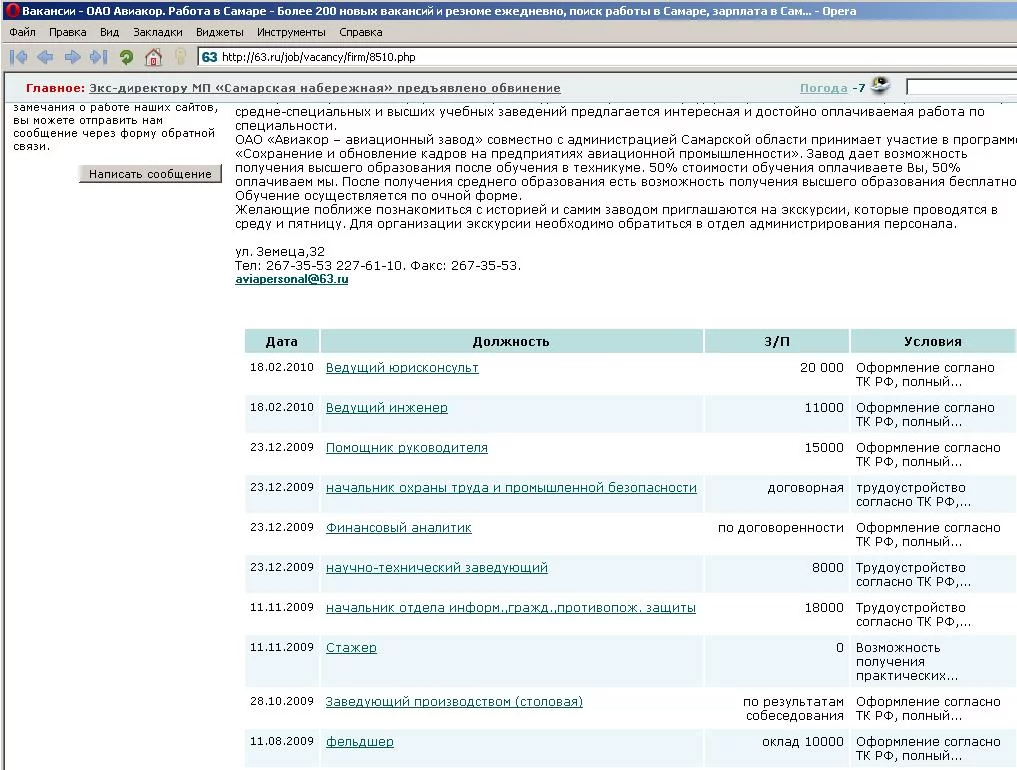Go back with the Back arrow

(45, 57)
